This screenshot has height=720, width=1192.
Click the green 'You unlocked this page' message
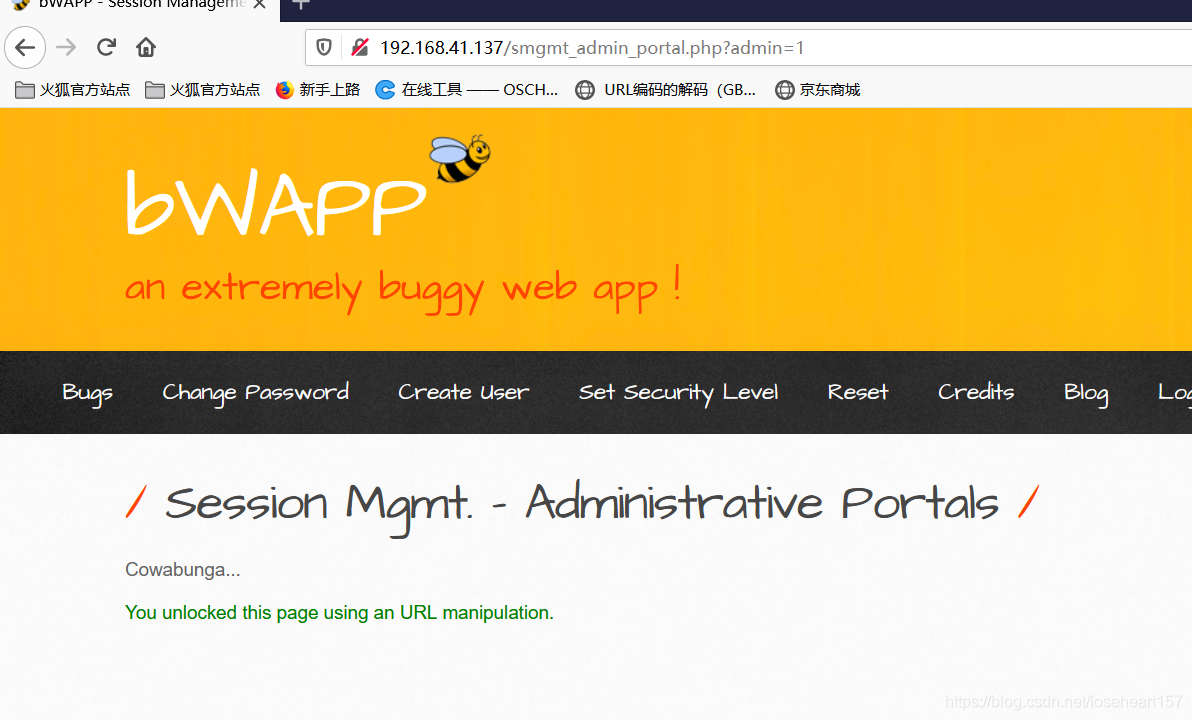[339, 613]
